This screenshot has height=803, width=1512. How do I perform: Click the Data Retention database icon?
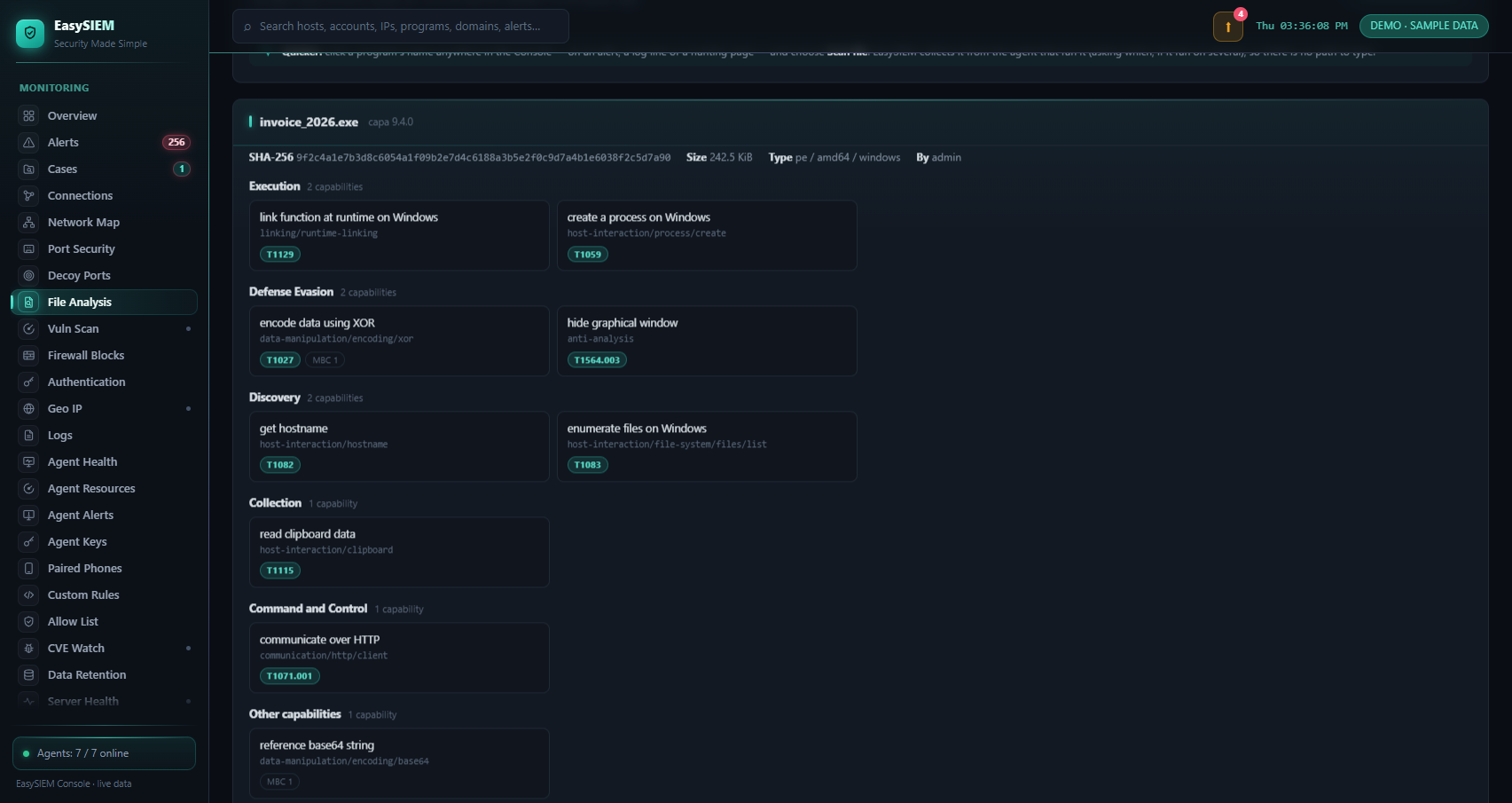[x=29, y=675]
